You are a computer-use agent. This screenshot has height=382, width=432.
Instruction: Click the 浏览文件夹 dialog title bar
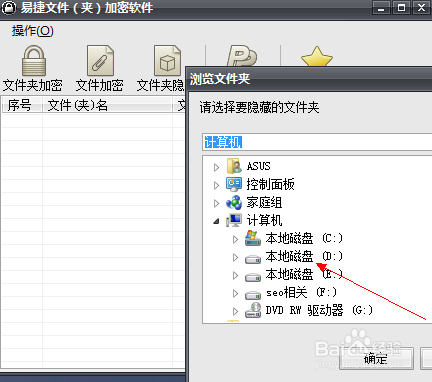pyautogui.click(x=310, y=79)
